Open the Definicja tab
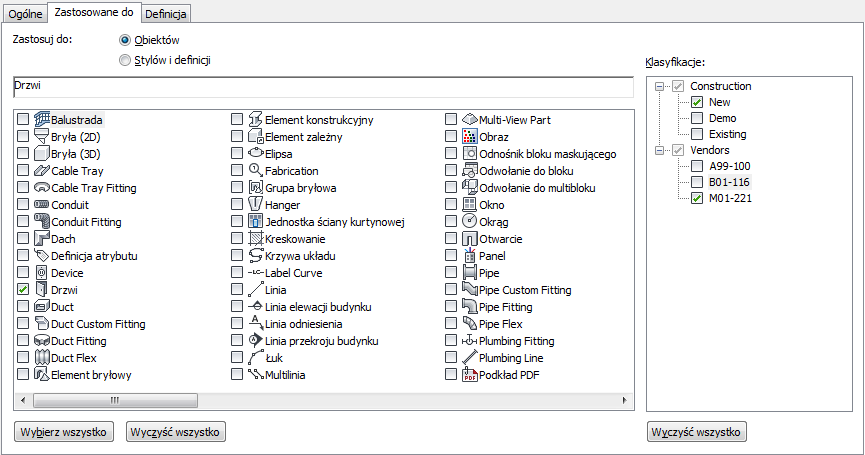The image size is (865, 455). coord(166,14)
